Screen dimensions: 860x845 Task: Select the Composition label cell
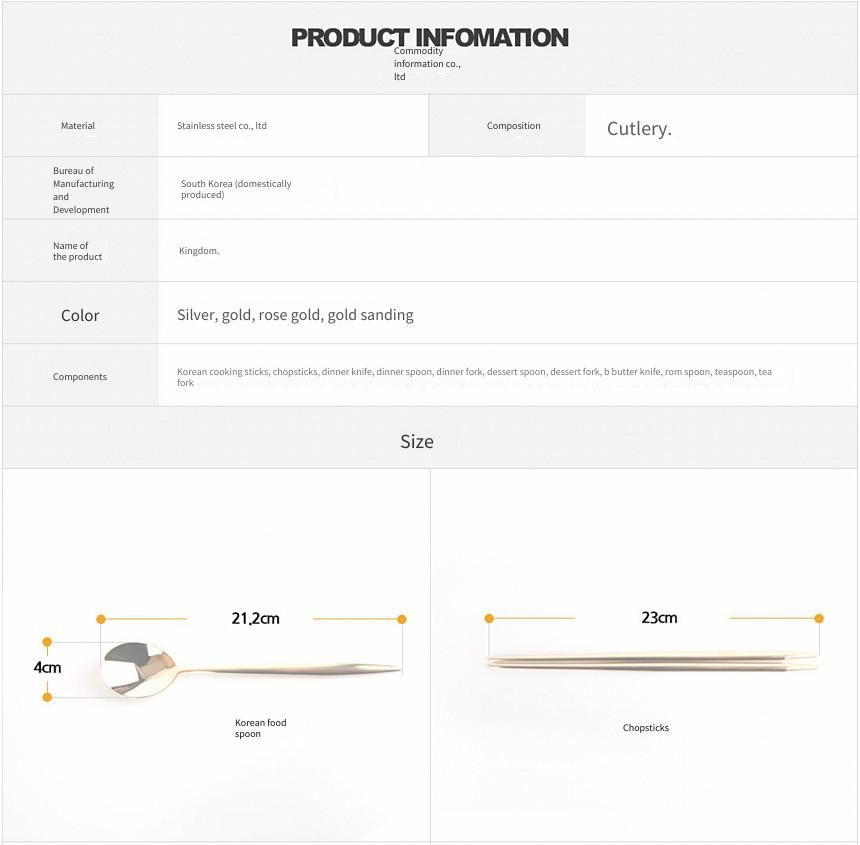click(x=507, y=126)
